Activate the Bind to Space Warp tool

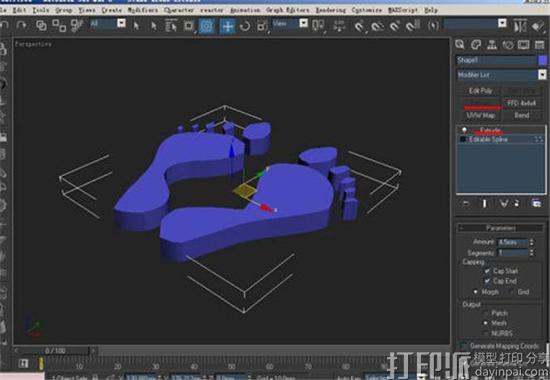point(77,26)
